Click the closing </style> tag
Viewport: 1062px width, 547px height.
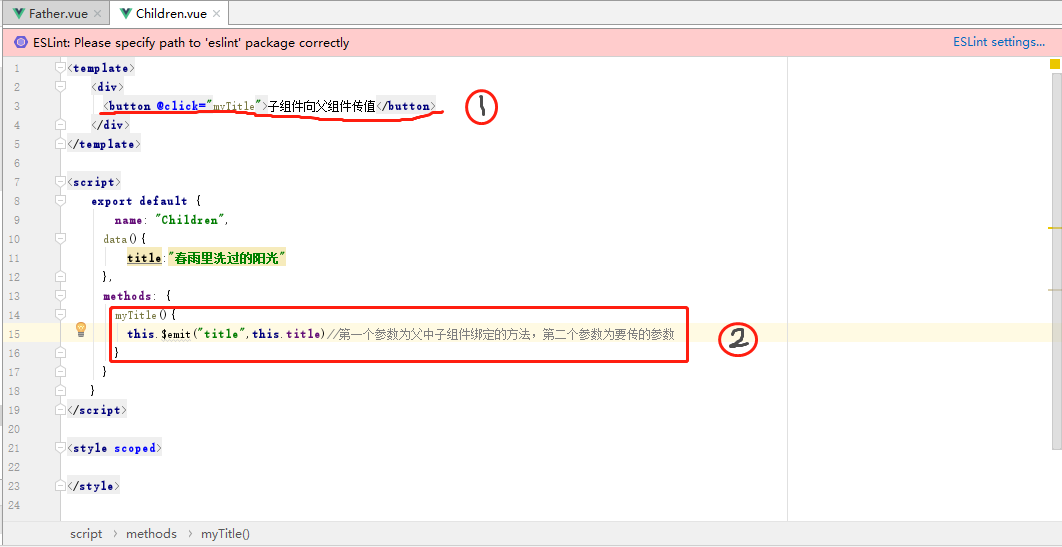[93, 486]
